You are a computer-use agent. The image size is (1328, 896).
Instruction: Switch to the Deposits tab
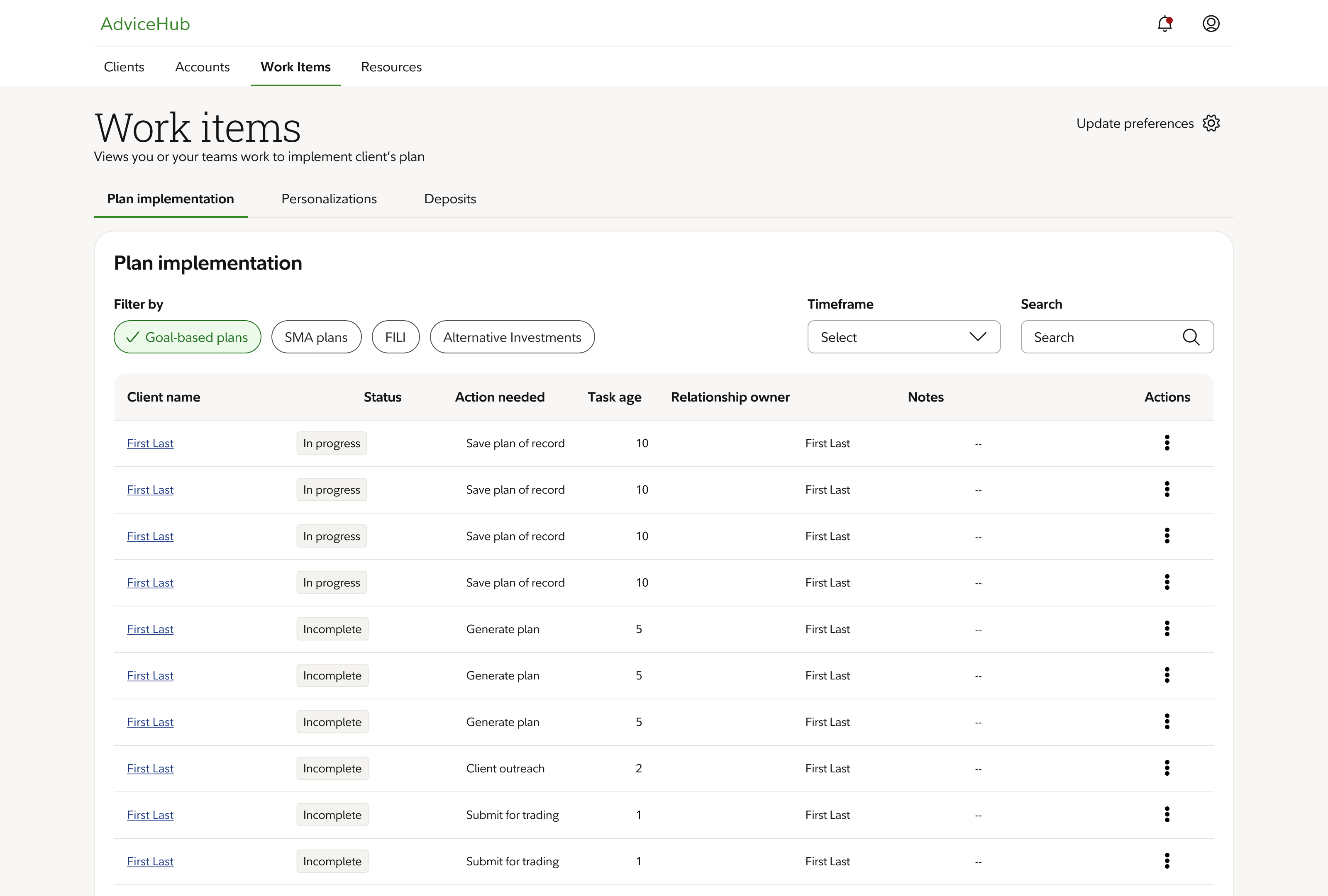pyautogui.click(x=450, y=199)
